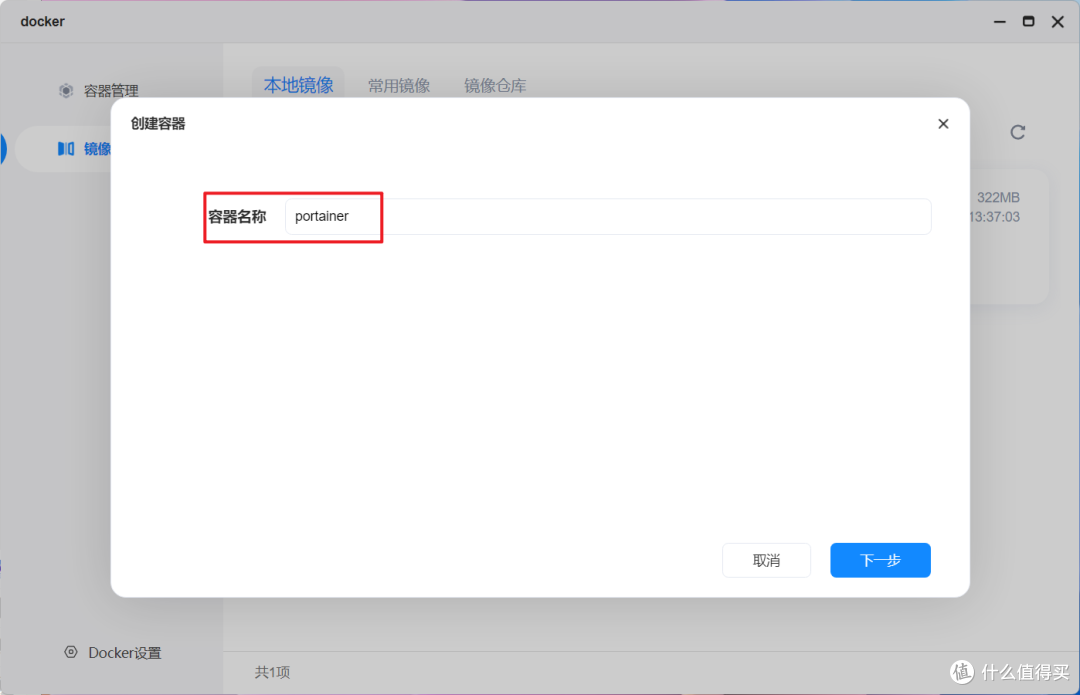Close the 创建容器 dialog
This screenshot has height=695, width=1080.
click(x=943, y=124)
